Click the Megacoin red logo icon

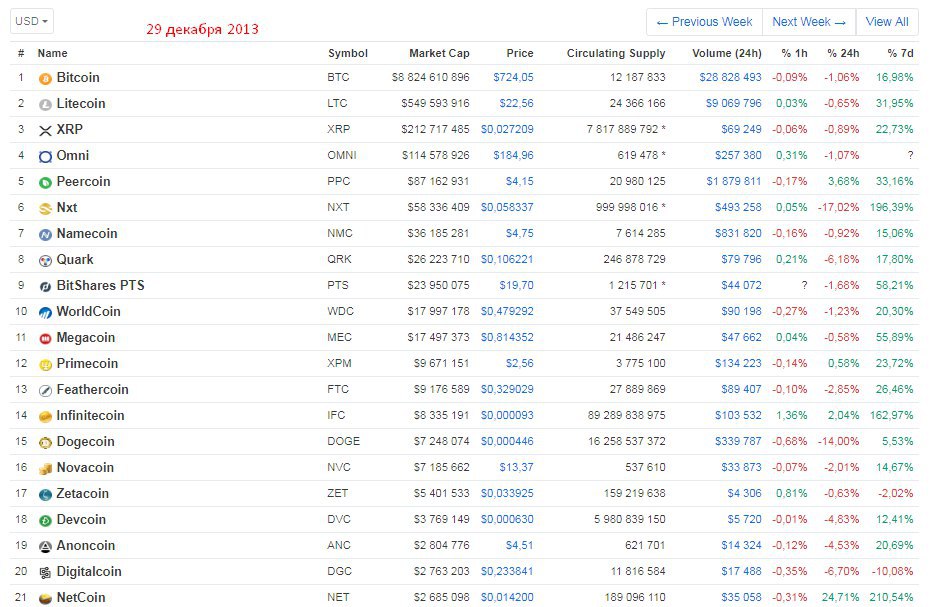coord(45,338)
